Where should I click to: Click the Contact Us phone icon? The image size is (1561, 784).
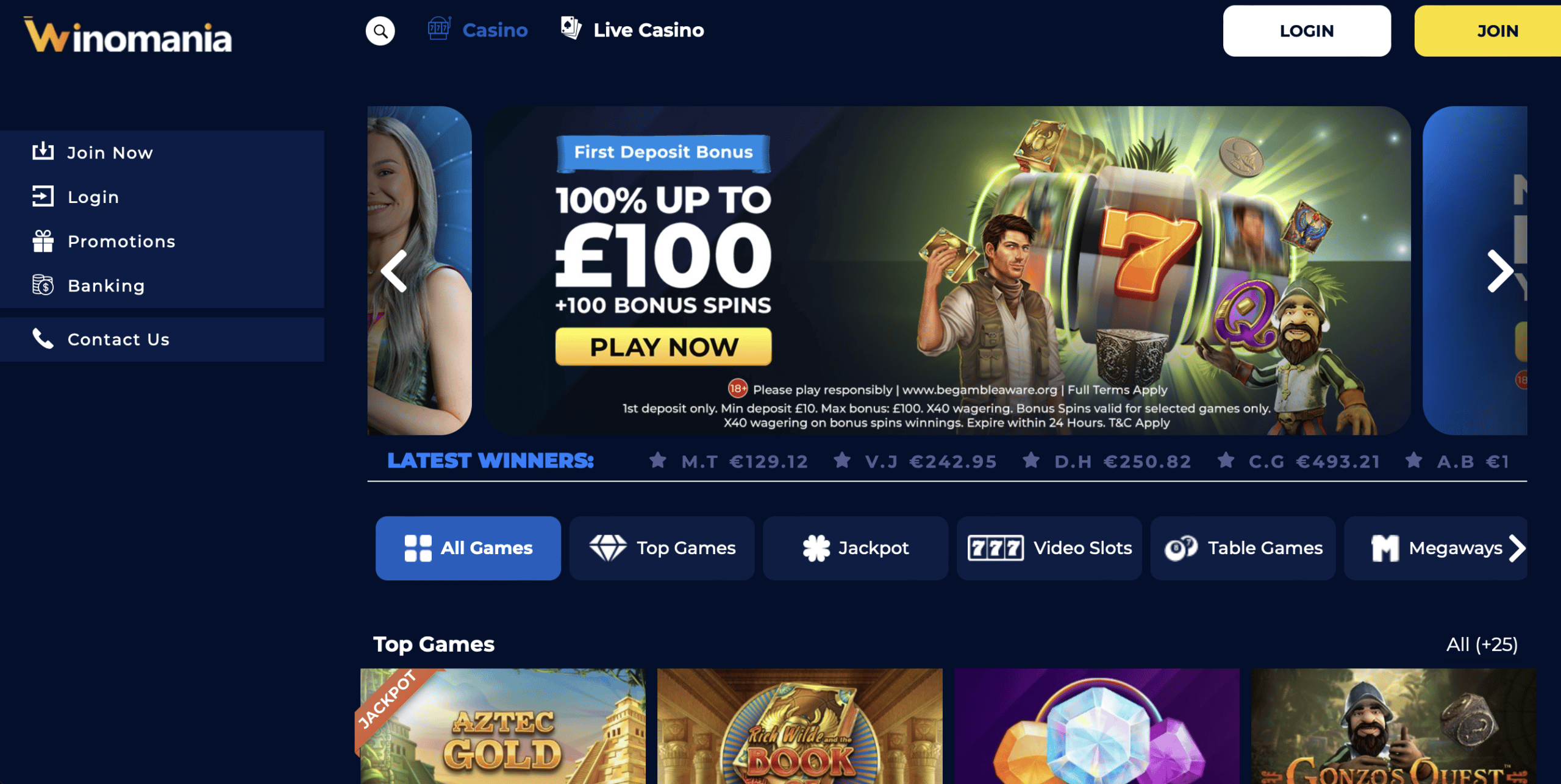coord(43,338)
